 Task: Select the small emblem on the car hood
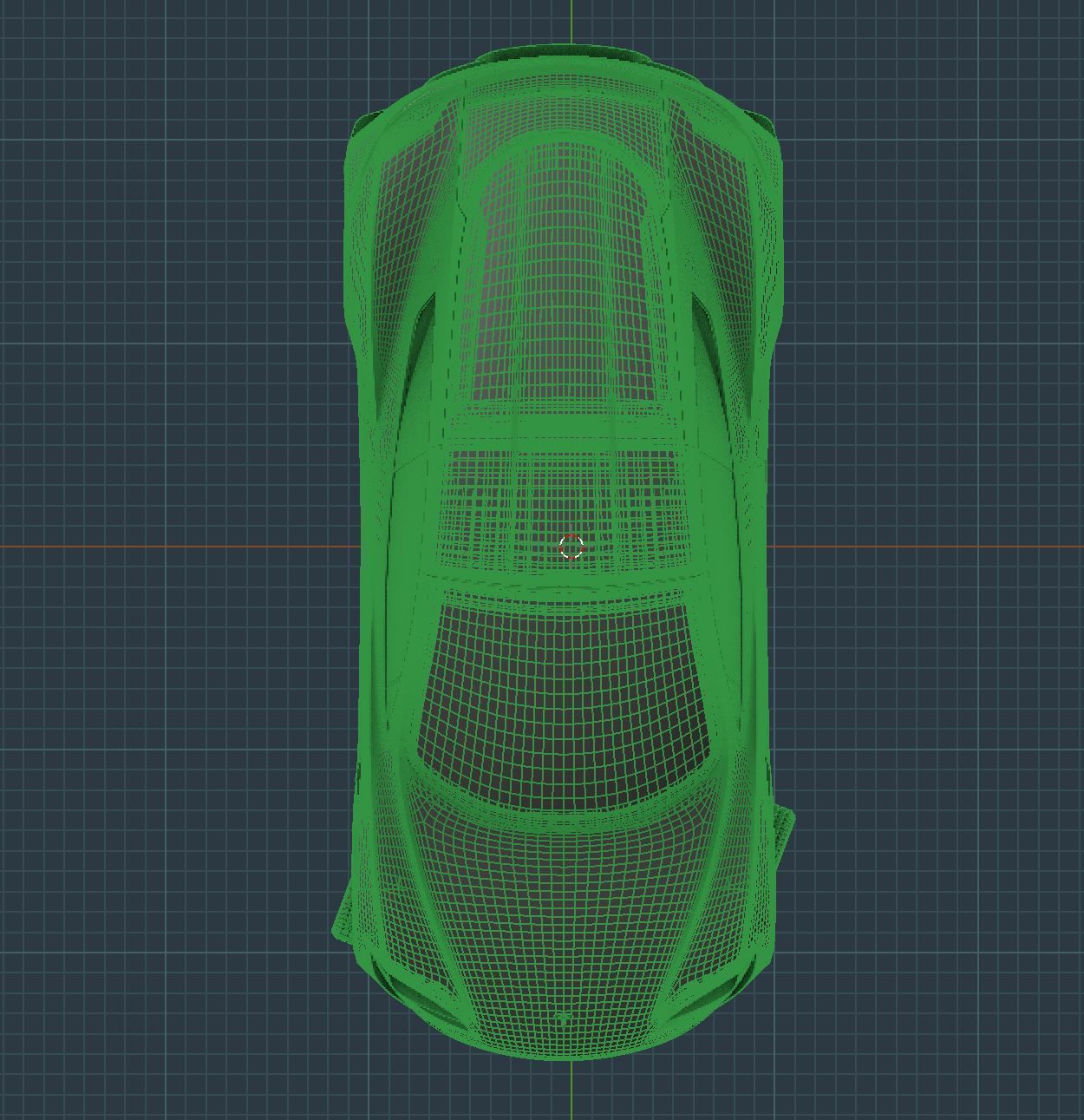pyautogui.click(x=564, y=1018)
